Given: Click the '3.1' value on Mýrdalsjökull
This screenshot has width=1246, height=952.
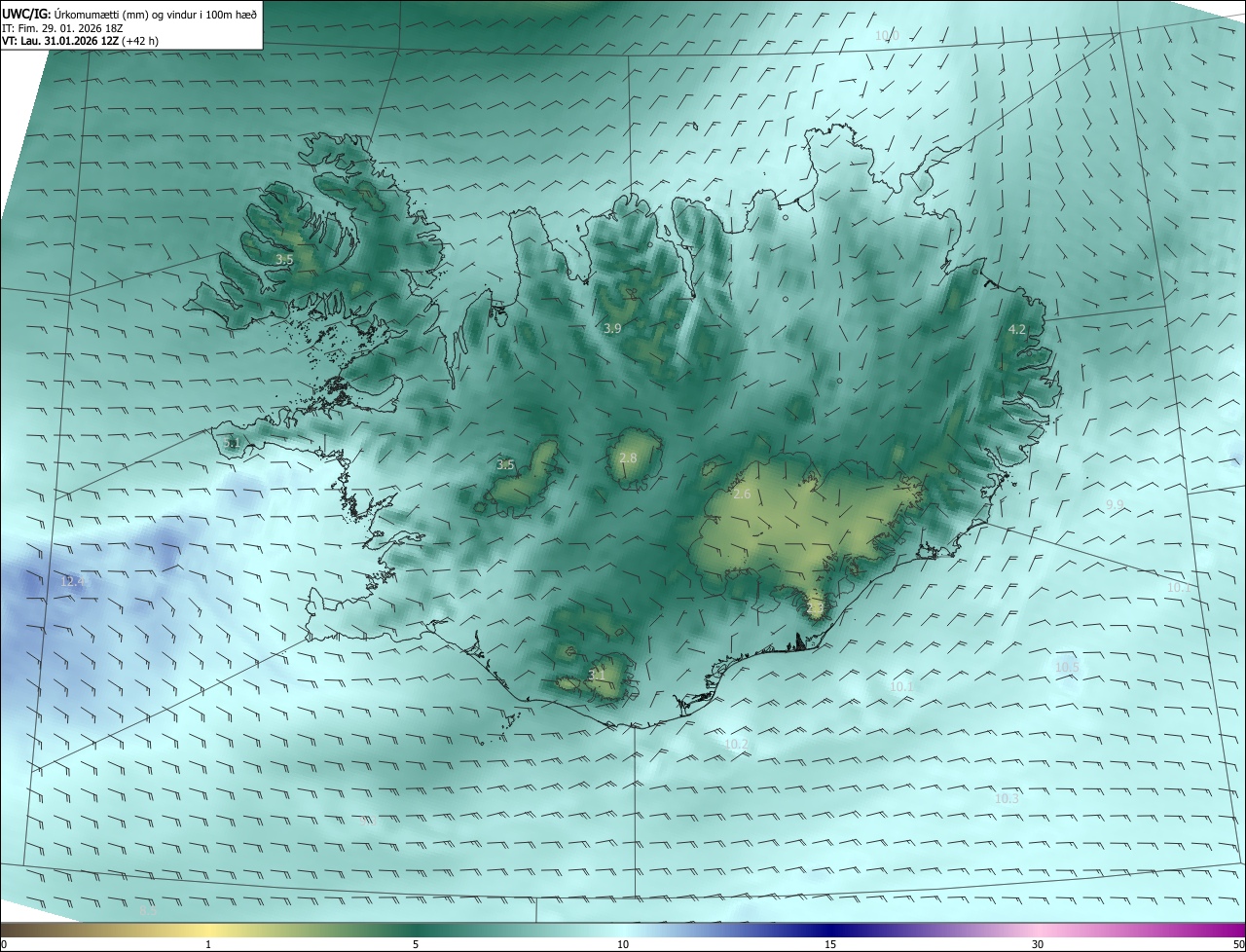Looking at the screenshot, I should [x=597, y=675].
